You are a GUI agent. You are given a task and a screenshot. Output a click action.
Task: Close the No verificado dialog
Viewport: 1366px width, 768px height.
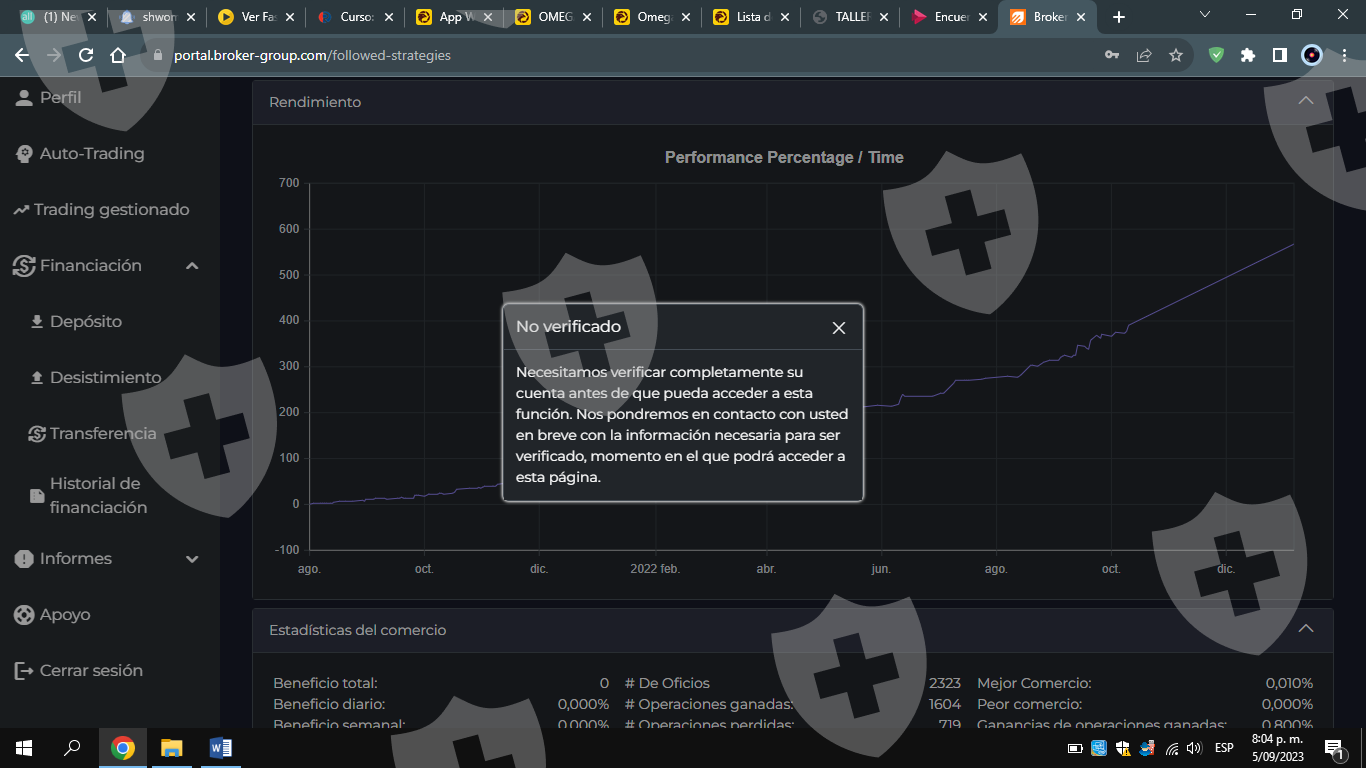(839, 328)
